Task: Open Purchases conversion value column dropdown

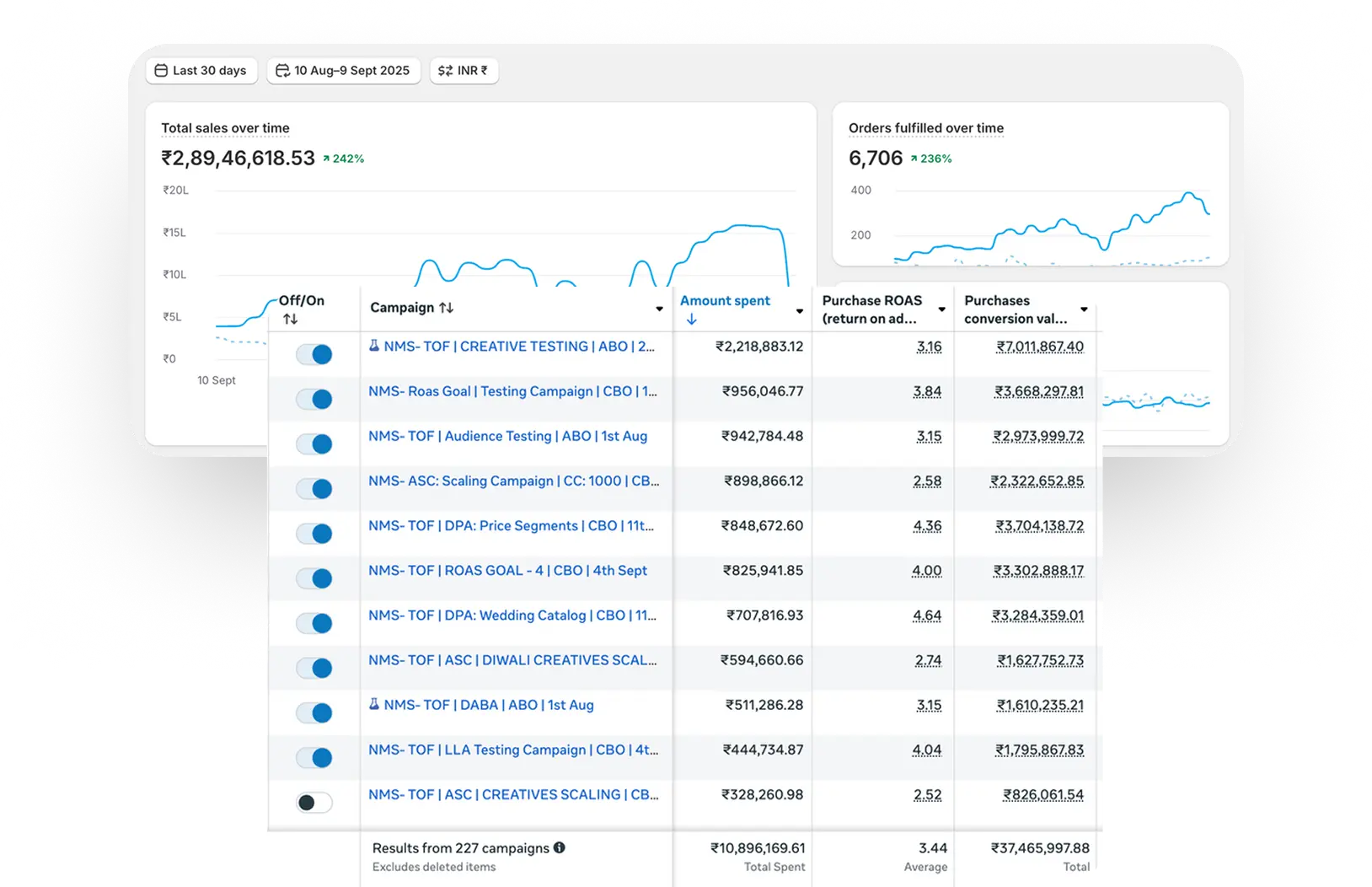Action: point(1084,309)
